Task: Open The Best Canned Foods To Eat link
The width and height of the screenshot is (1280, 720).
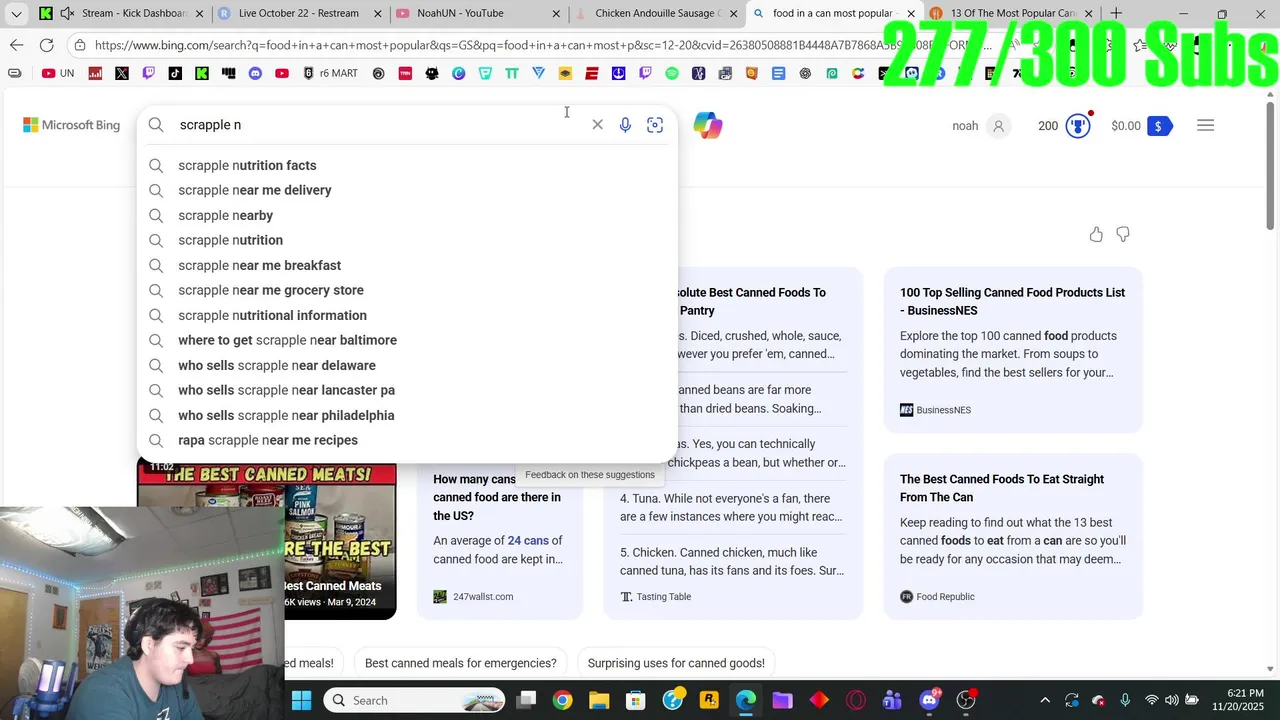Action: point(1002,488)
